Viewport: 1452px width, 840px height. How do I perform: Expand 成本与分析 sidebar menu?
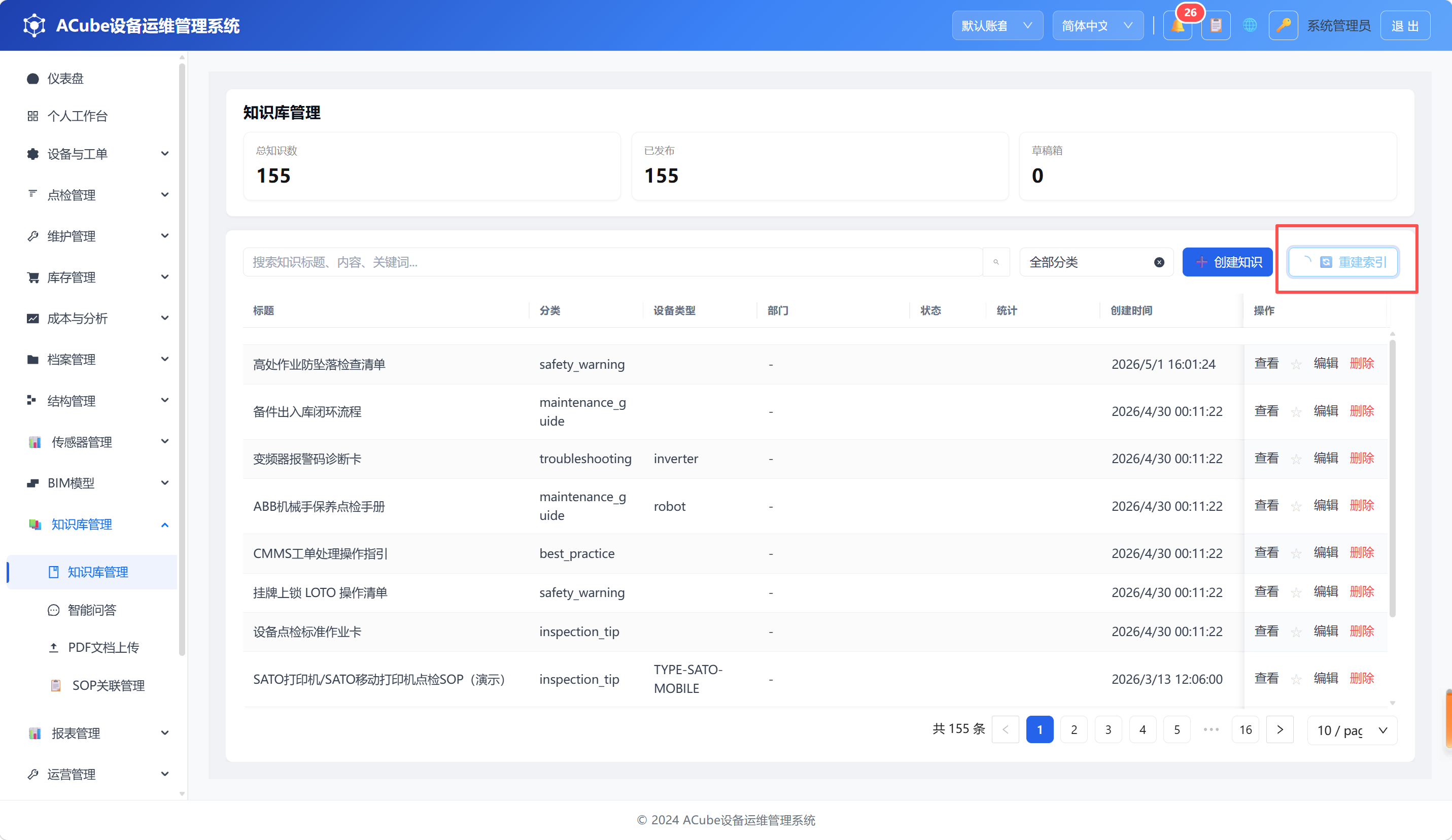92,318
